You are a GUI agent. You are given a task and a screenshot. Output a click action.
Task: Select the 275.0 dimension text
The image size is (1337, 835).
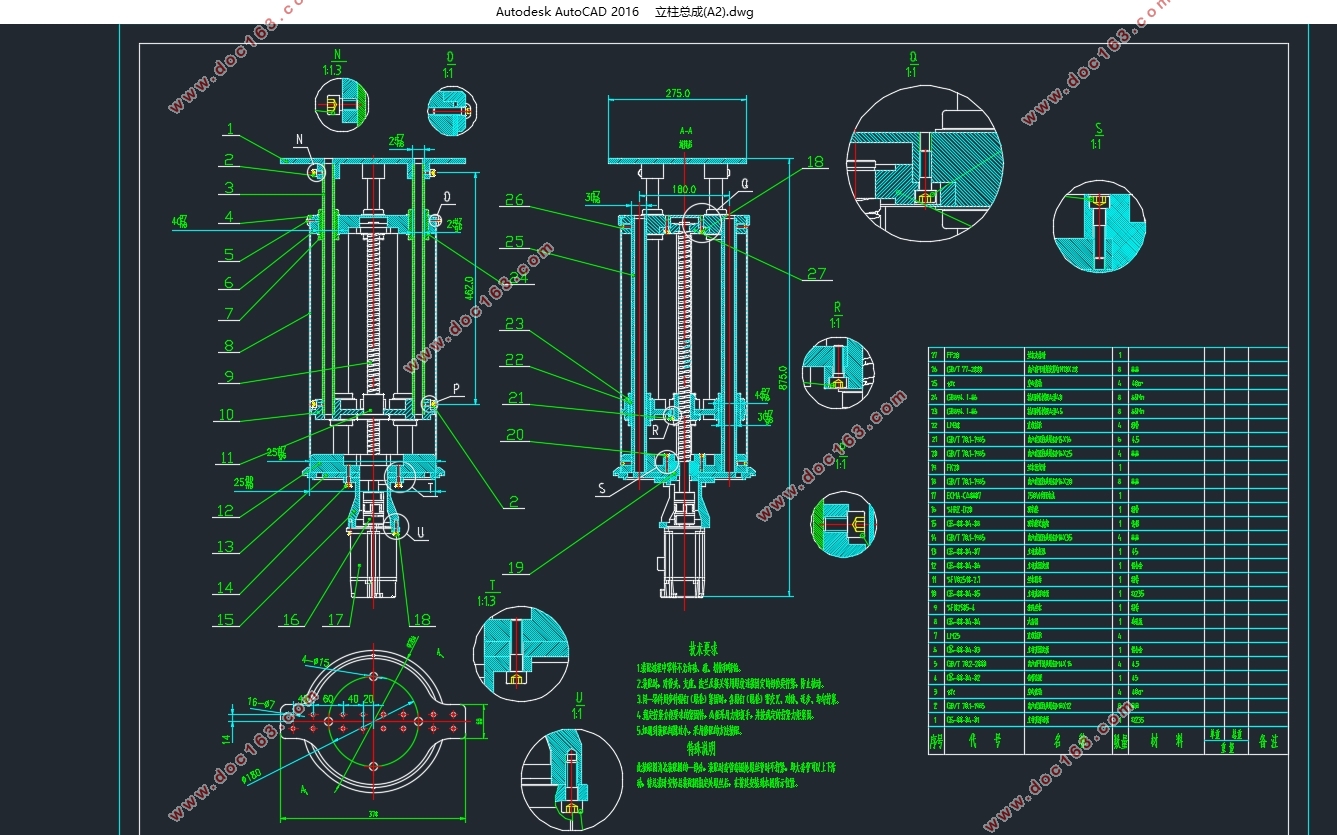[677, 93]
